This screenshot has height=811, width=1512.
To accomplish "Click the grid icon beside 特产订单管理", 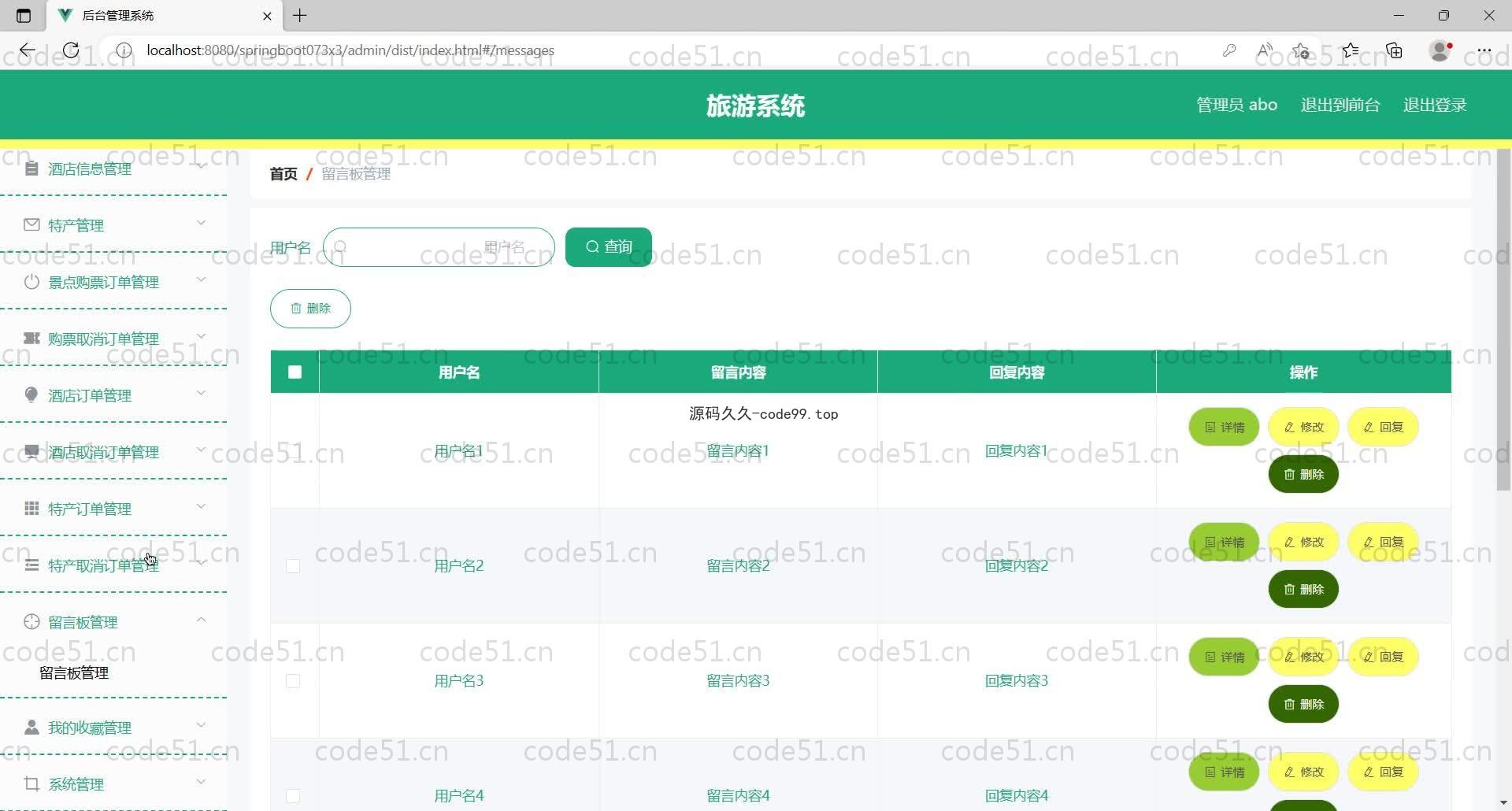I will 31,509.
